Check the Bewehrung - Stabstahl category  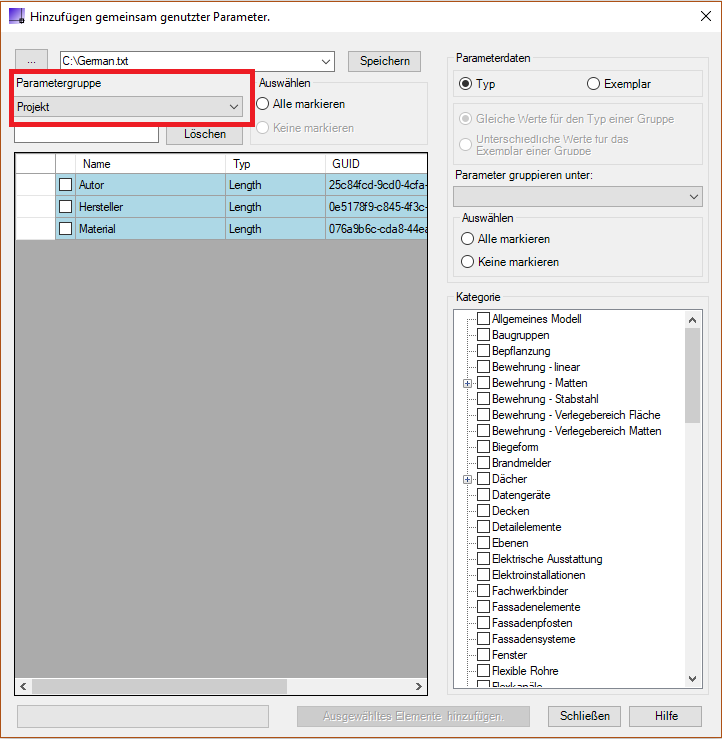(484, 399)
